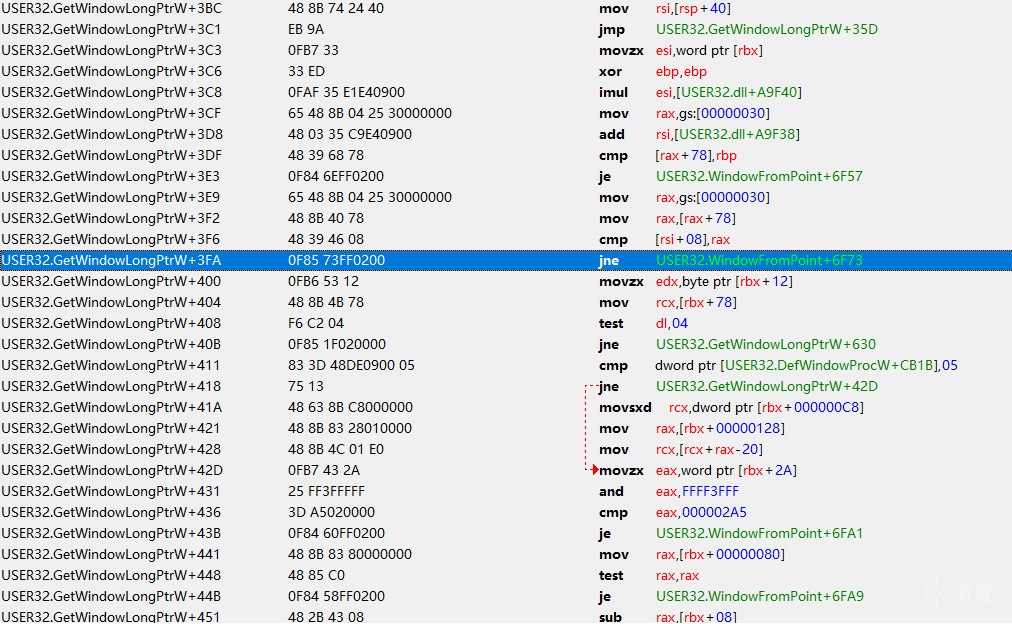Select imul esi,[USER32.dll+A9F40] operand
This screenshot has height=624, width=1012.
pyautogui.click(x=729, y=92)
